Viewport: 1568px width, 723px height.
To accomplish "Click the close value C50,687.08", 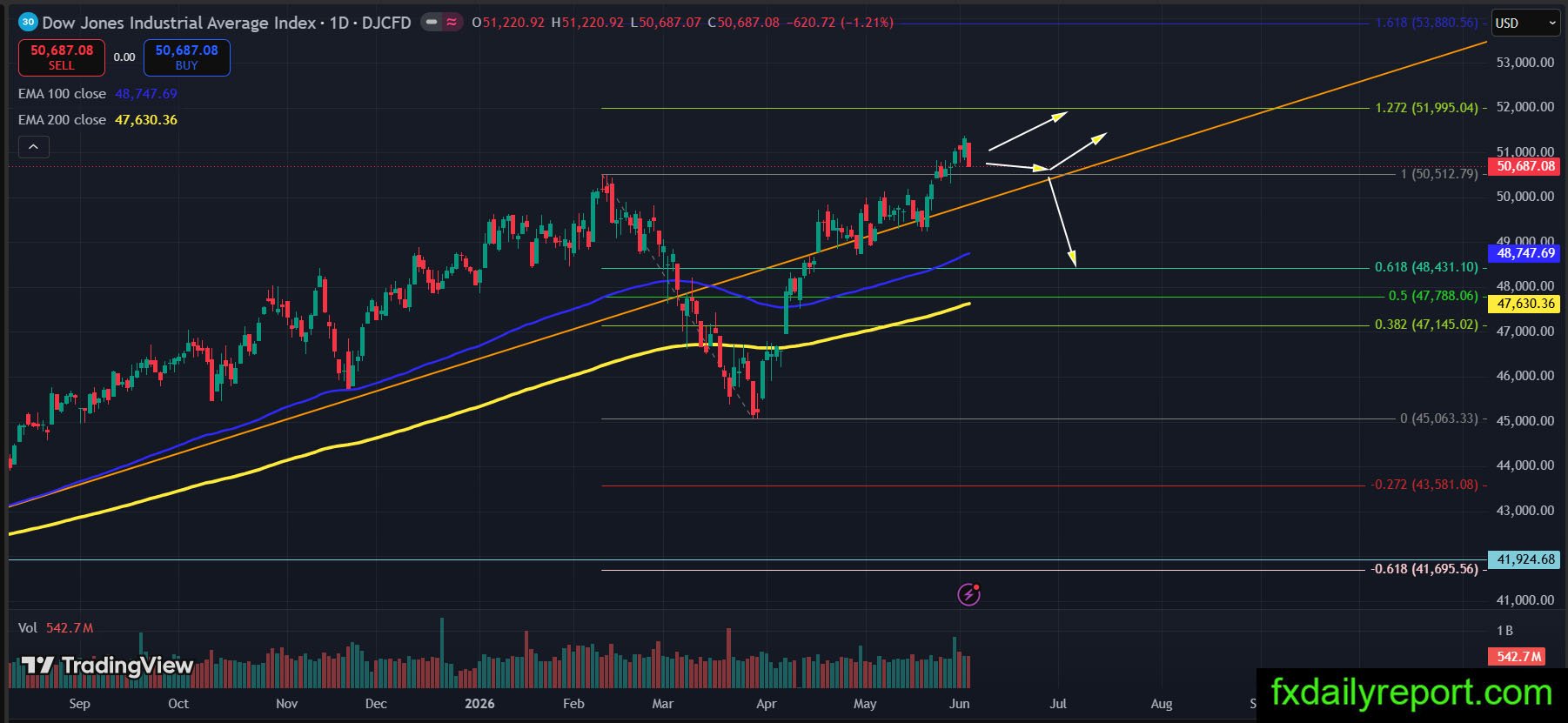I will tap(743, 23).
